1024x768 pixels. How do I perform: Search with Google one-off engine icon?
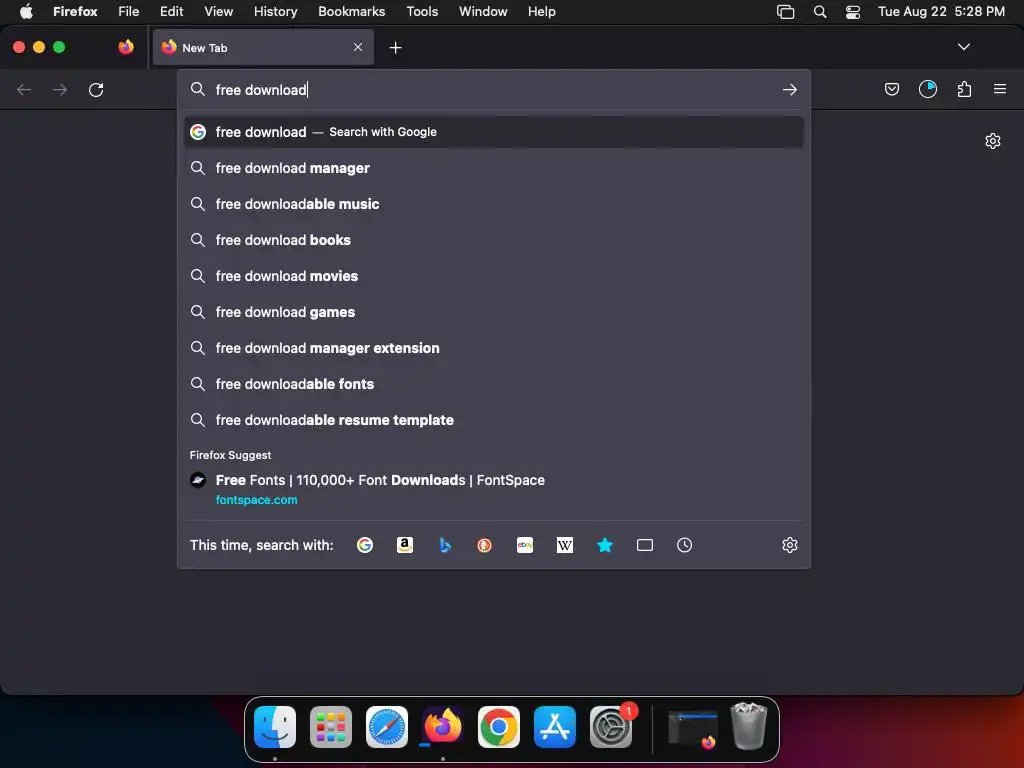365,545
